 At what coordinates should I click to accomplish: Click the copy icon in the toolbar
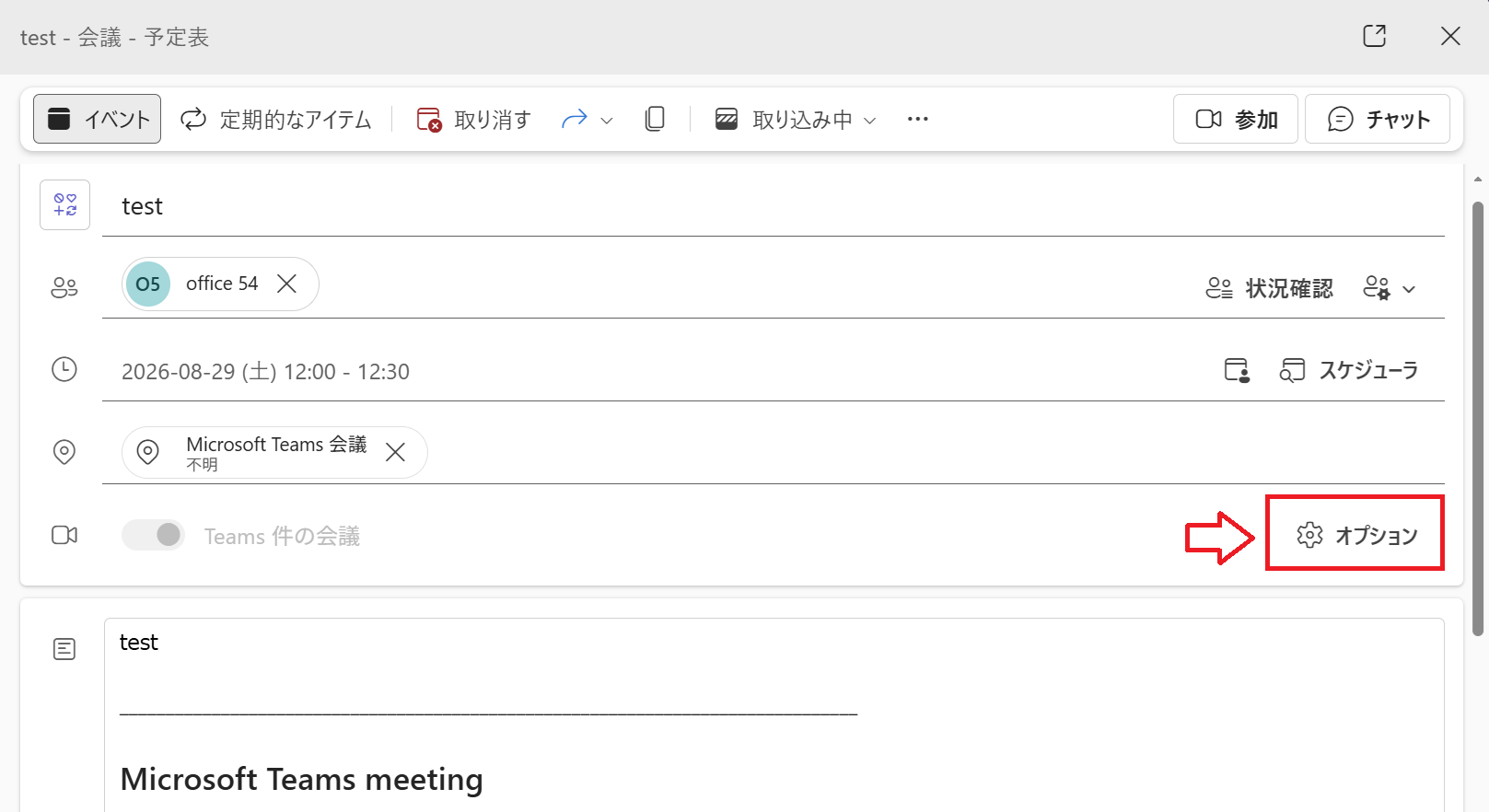point(655,119)
